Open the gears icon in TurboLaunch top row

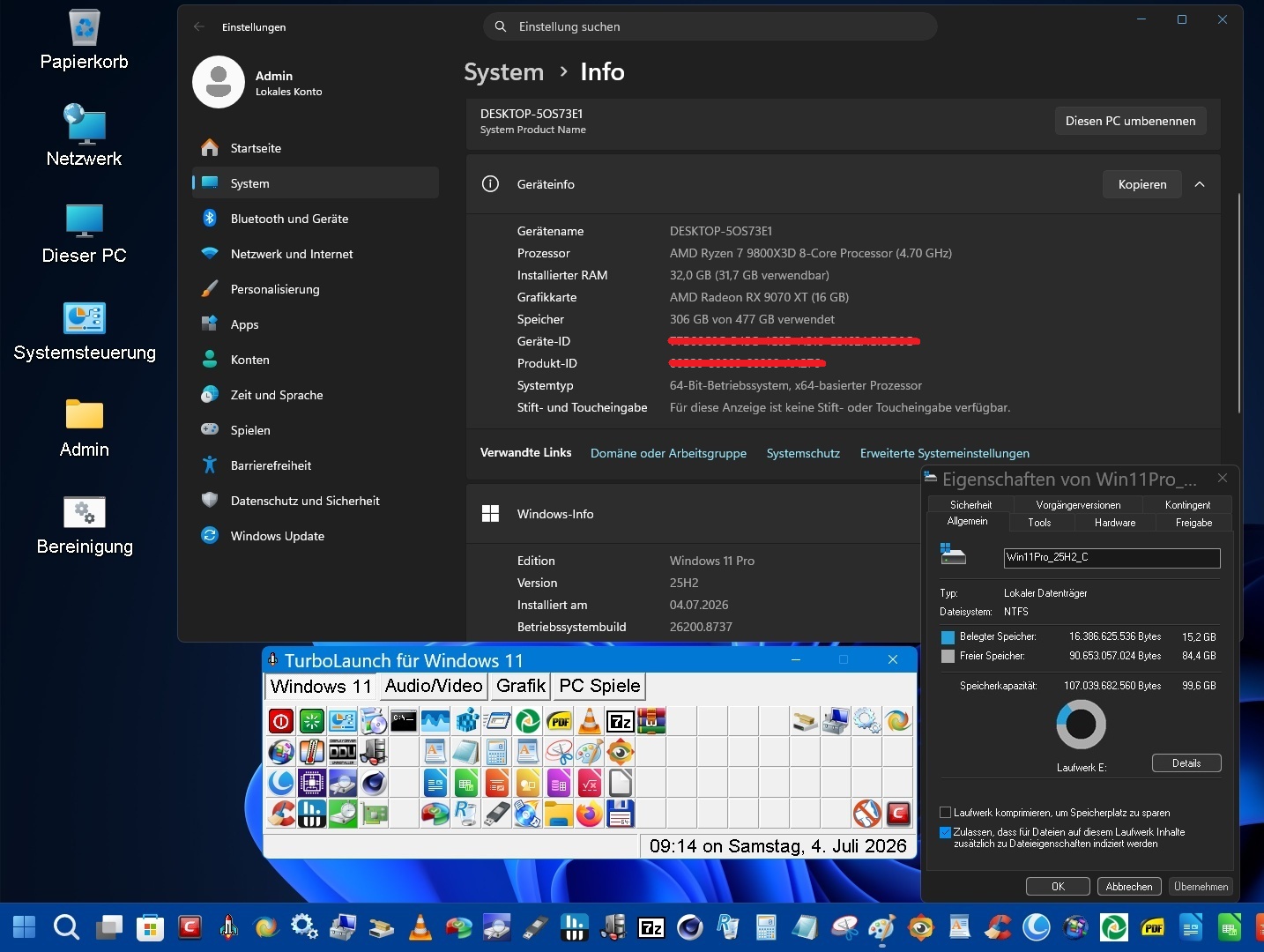coord(867,721)
